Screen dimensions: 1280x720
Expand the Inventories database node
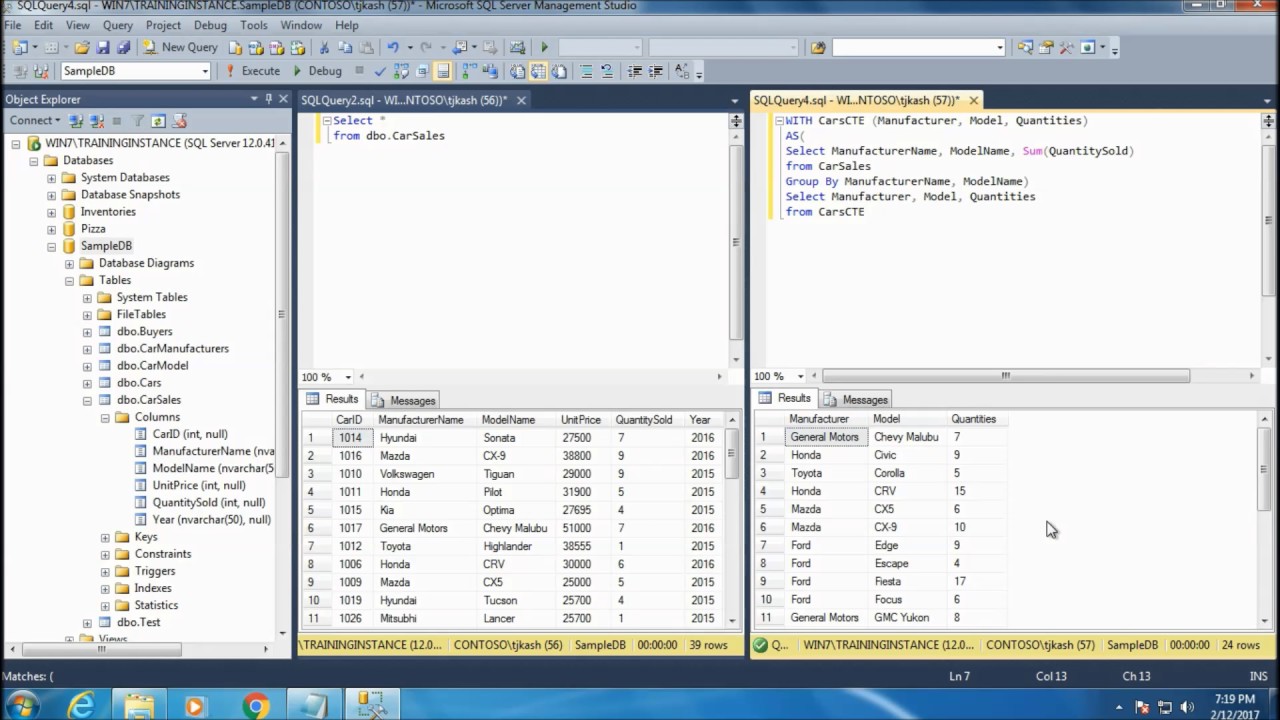(51, 212)
